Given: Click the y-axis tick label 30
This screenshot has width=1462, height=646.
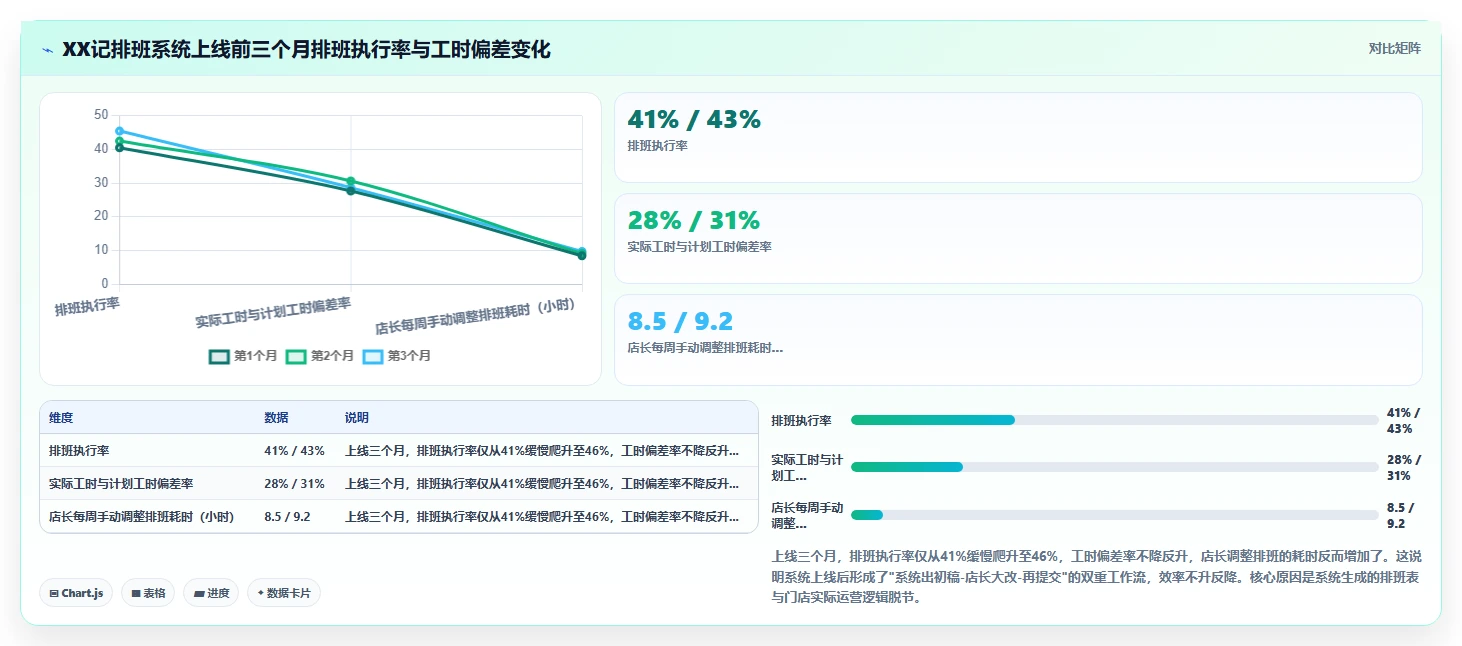Looking at the screenshot, I should pyautogui.click(x=101, y=182).
